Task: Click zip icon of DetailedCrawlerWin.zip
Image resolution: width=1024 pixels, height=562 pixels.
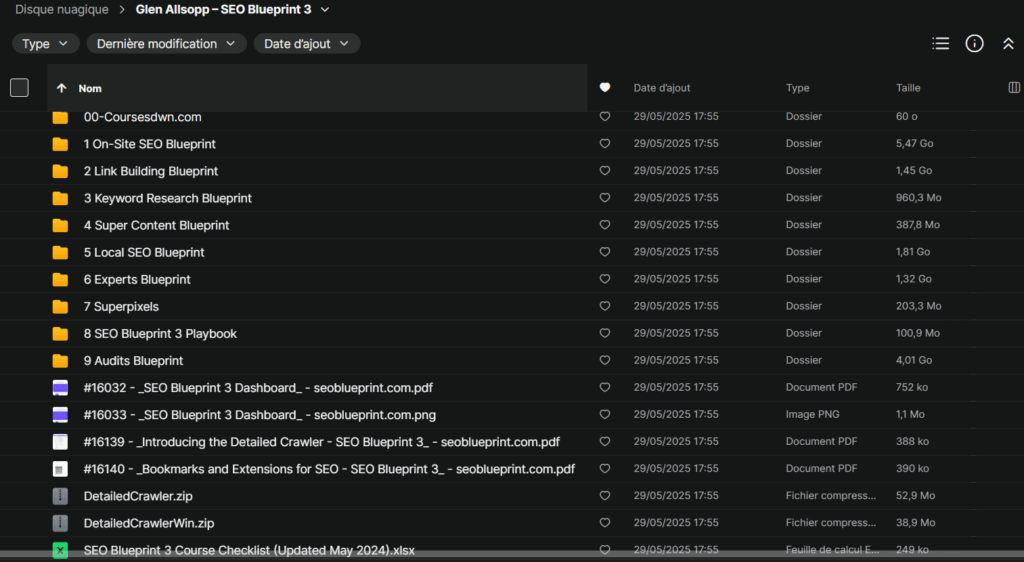Action: coord(60,523)
